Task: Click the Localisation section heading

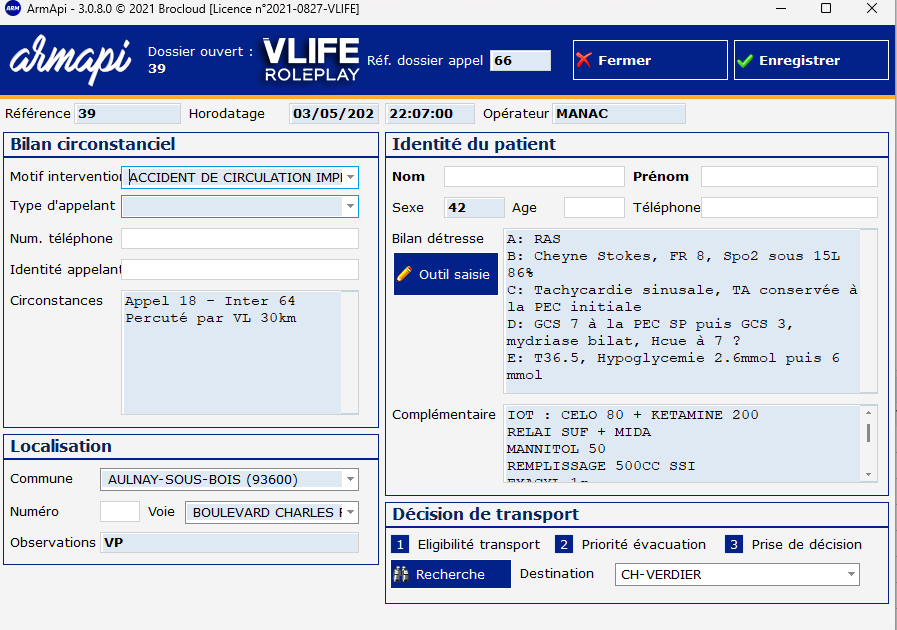Action: [61, 446]
